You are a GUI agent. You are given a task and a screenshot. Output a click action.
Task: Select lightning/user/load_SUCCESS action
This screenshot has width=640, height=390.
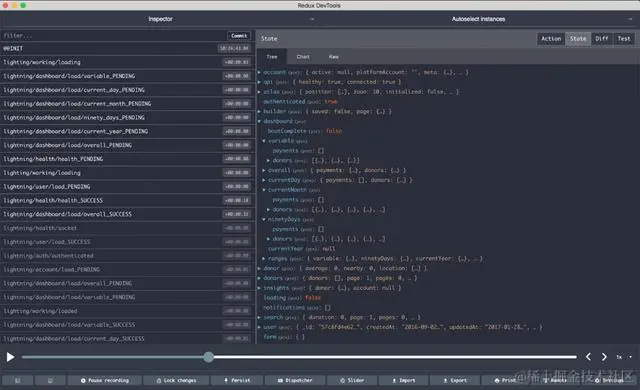pyautogui.click(x=127, y=242)
